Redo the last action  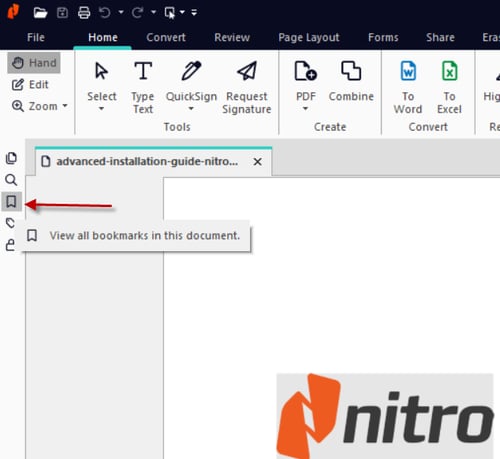[x=137, y=13]
